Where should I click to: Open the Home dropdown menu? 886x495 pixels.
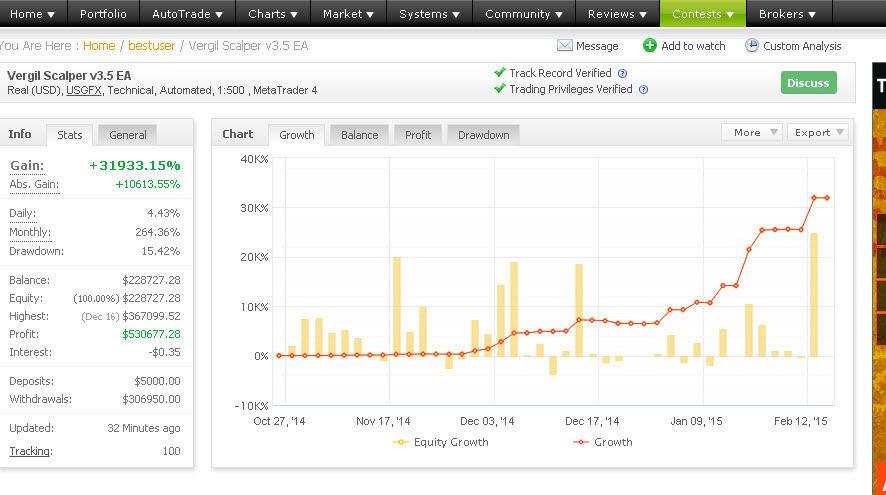tap(33, 14)
